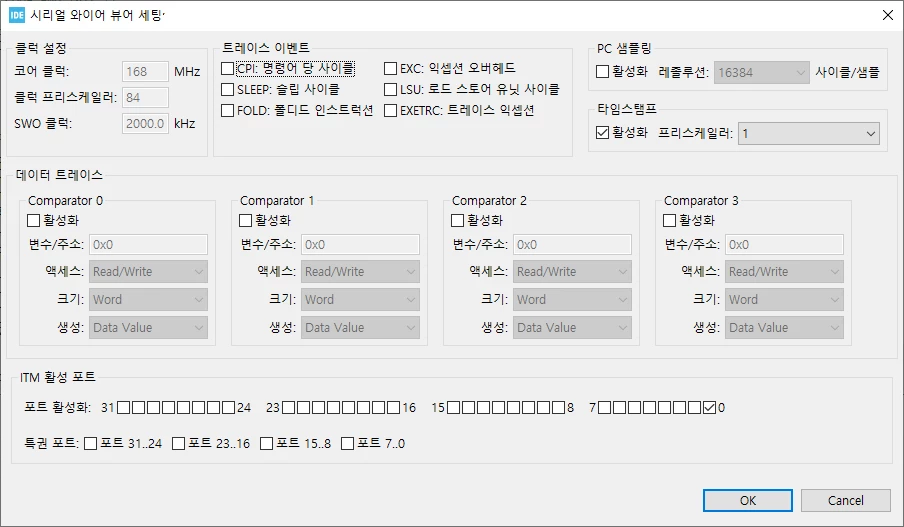Enable the LSU load store unit cycles checkbox
This screenshot has height=527, width=904.
tap(391, 89)
